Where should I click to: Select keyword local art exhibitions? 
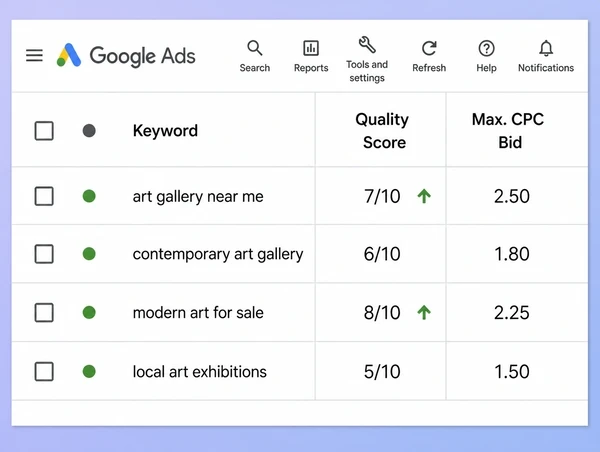click(199, 372)
